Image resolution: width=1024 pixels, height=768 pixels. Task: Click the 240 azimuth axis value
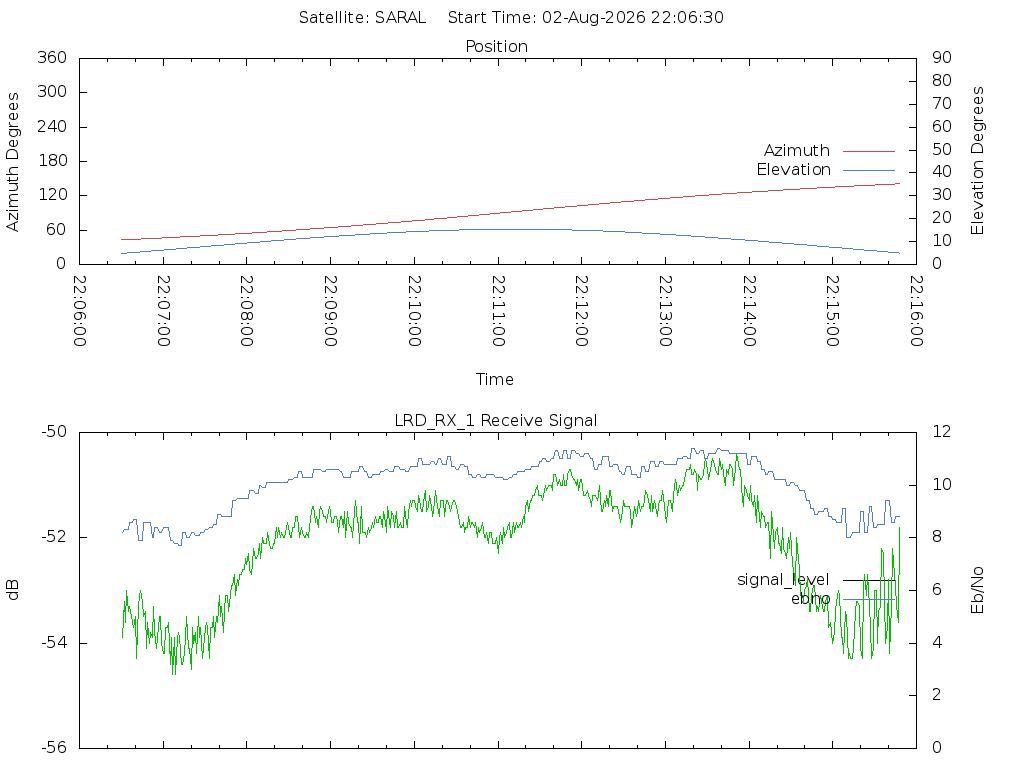tap(52, 126)
